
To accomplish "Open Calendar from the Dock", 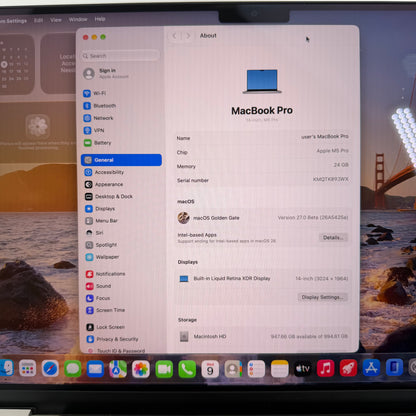I will [210, 369].
